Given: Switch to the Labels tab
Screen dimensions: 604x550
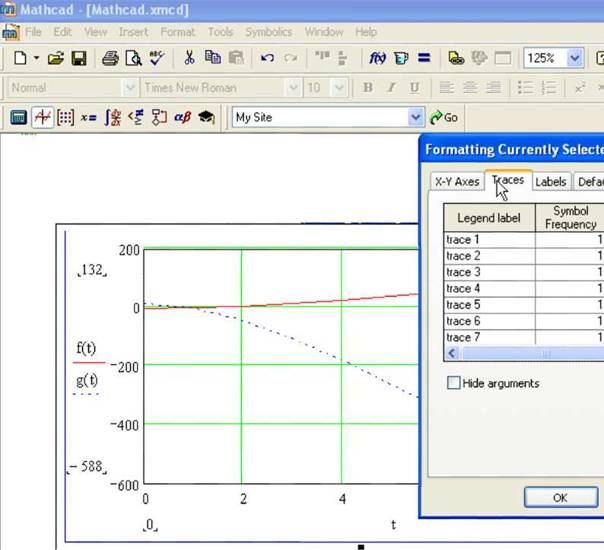Looking at the screenshot, I should coord(550,182).
